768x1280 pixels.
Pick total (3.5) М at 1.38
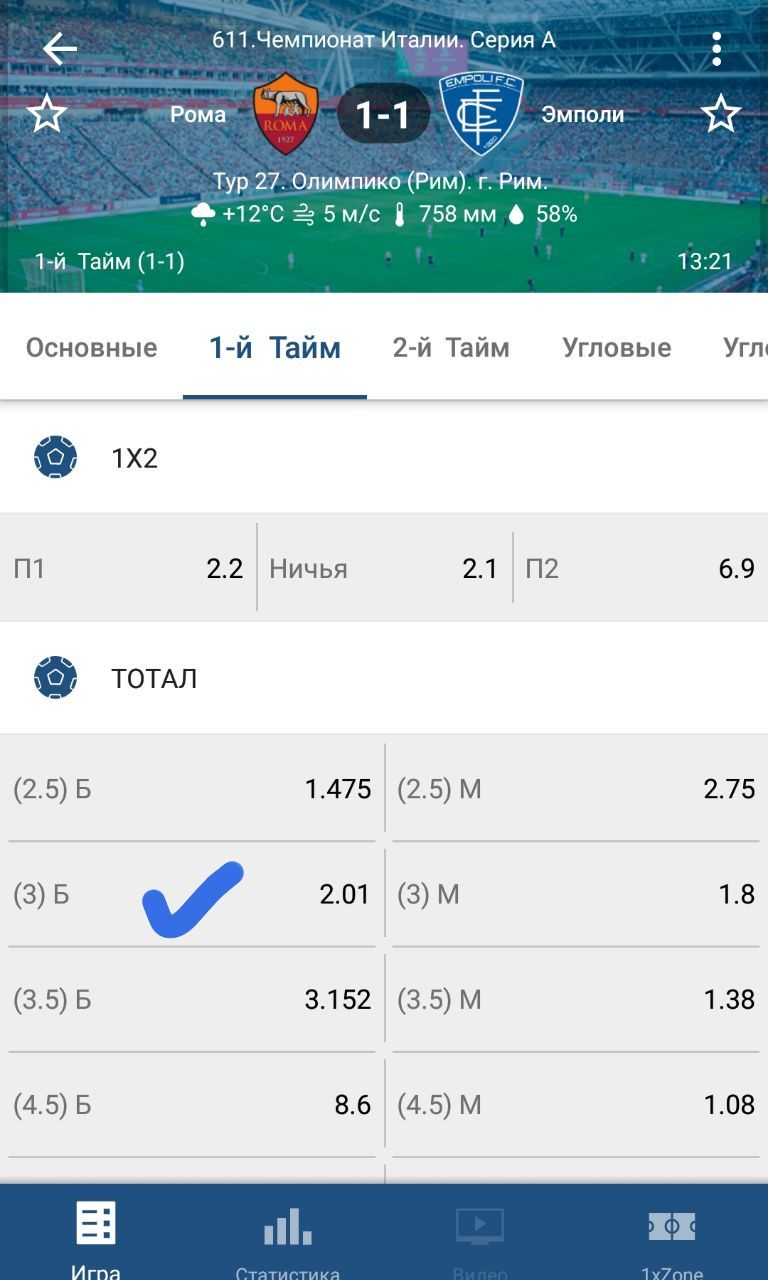[576, 999]
